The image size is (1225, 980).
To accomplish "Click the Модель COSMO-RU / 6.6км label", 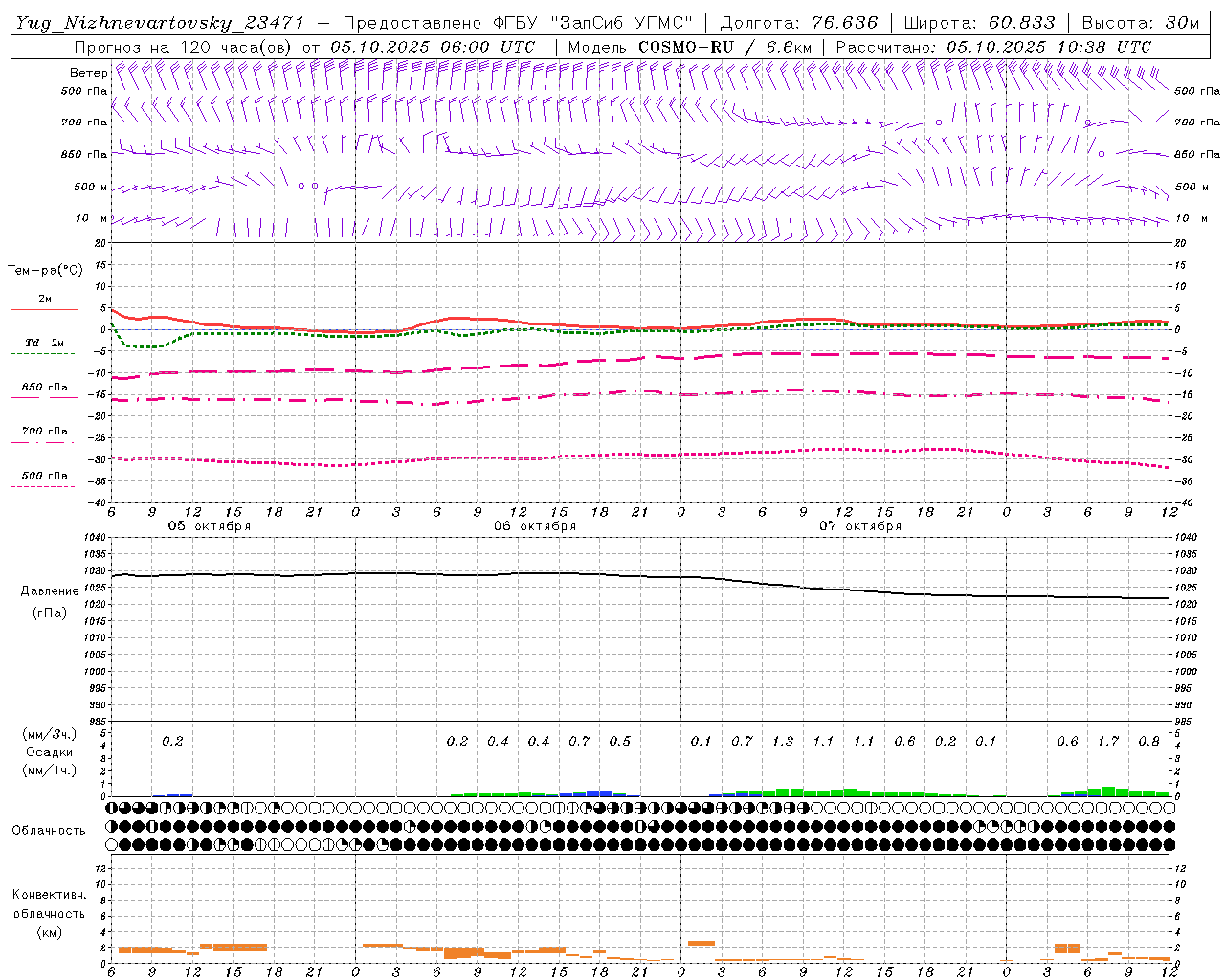I will [690, 47].
